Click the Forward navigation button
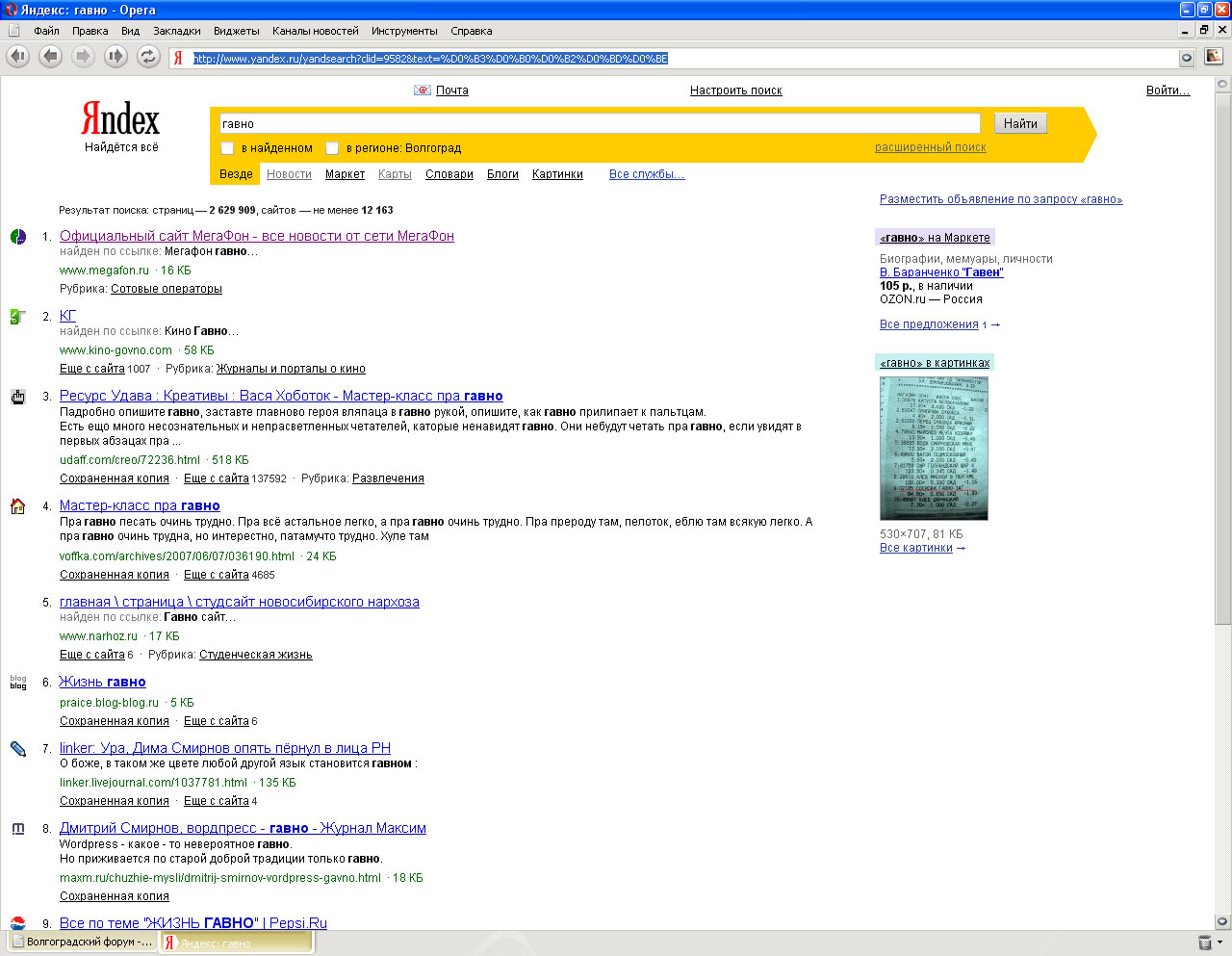The height and width of the screenshot is (956, 1232). tap(84, 57)
